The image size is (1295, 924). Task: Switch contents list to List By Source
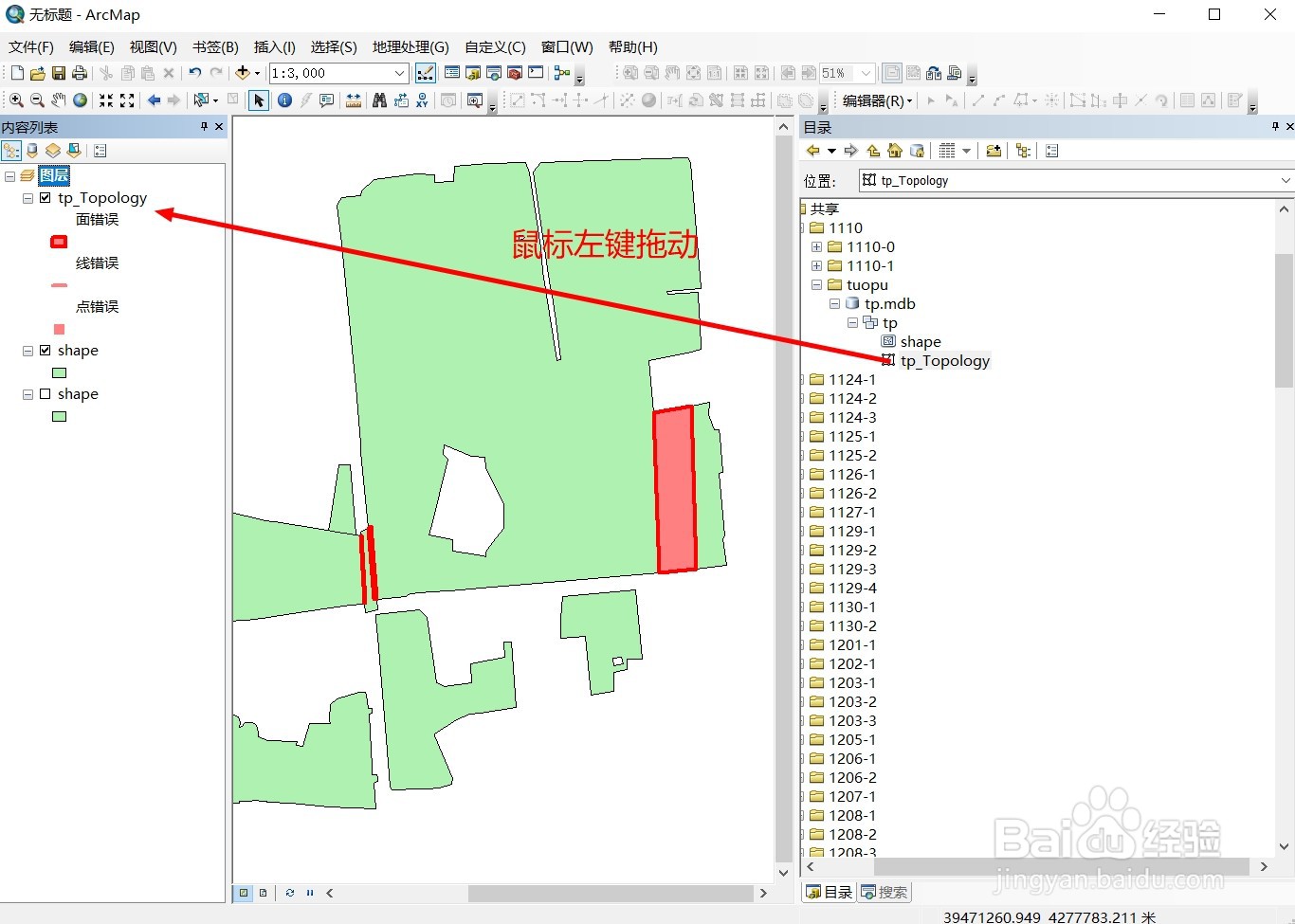(x=32, y=151)
